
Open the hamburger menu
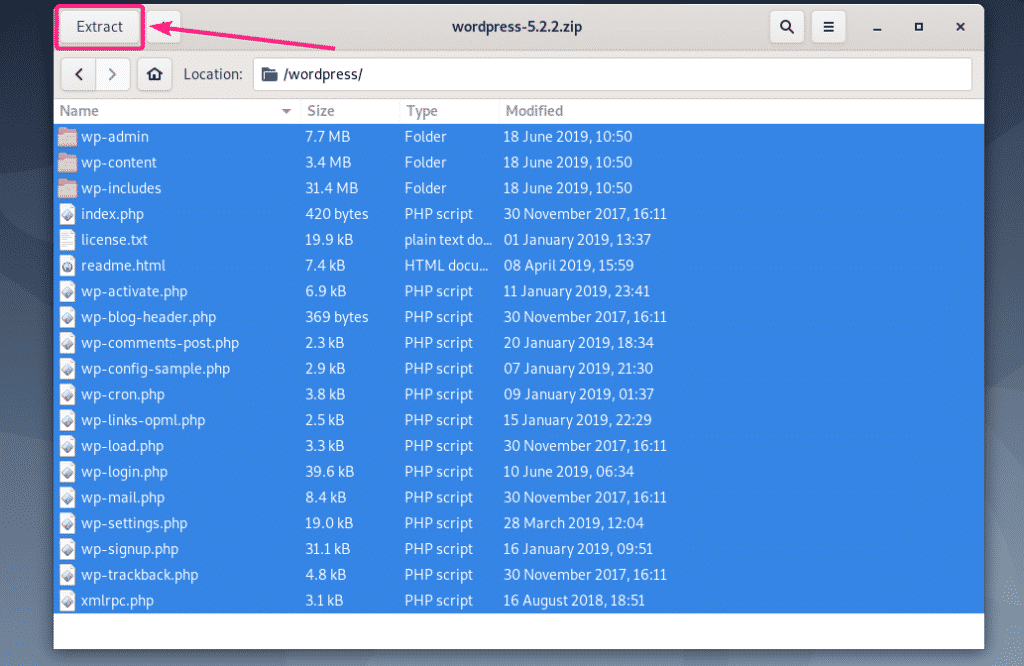828,28
